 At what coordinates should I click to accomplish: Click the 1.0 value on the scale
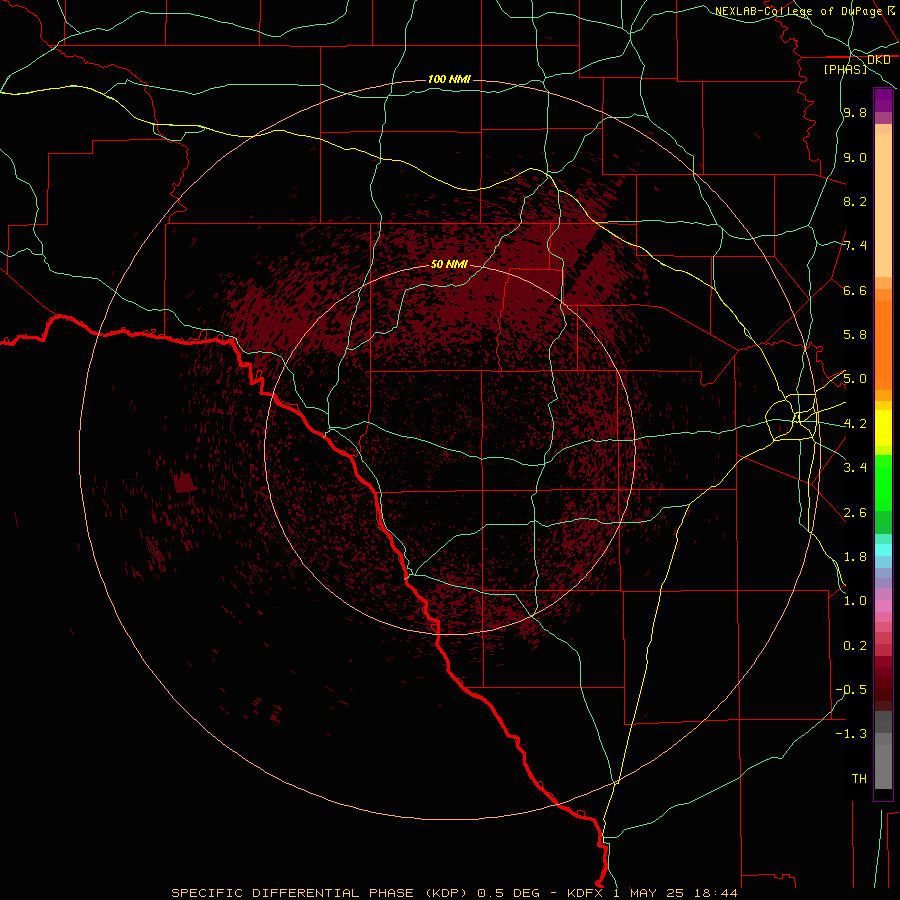coord(855,601)
